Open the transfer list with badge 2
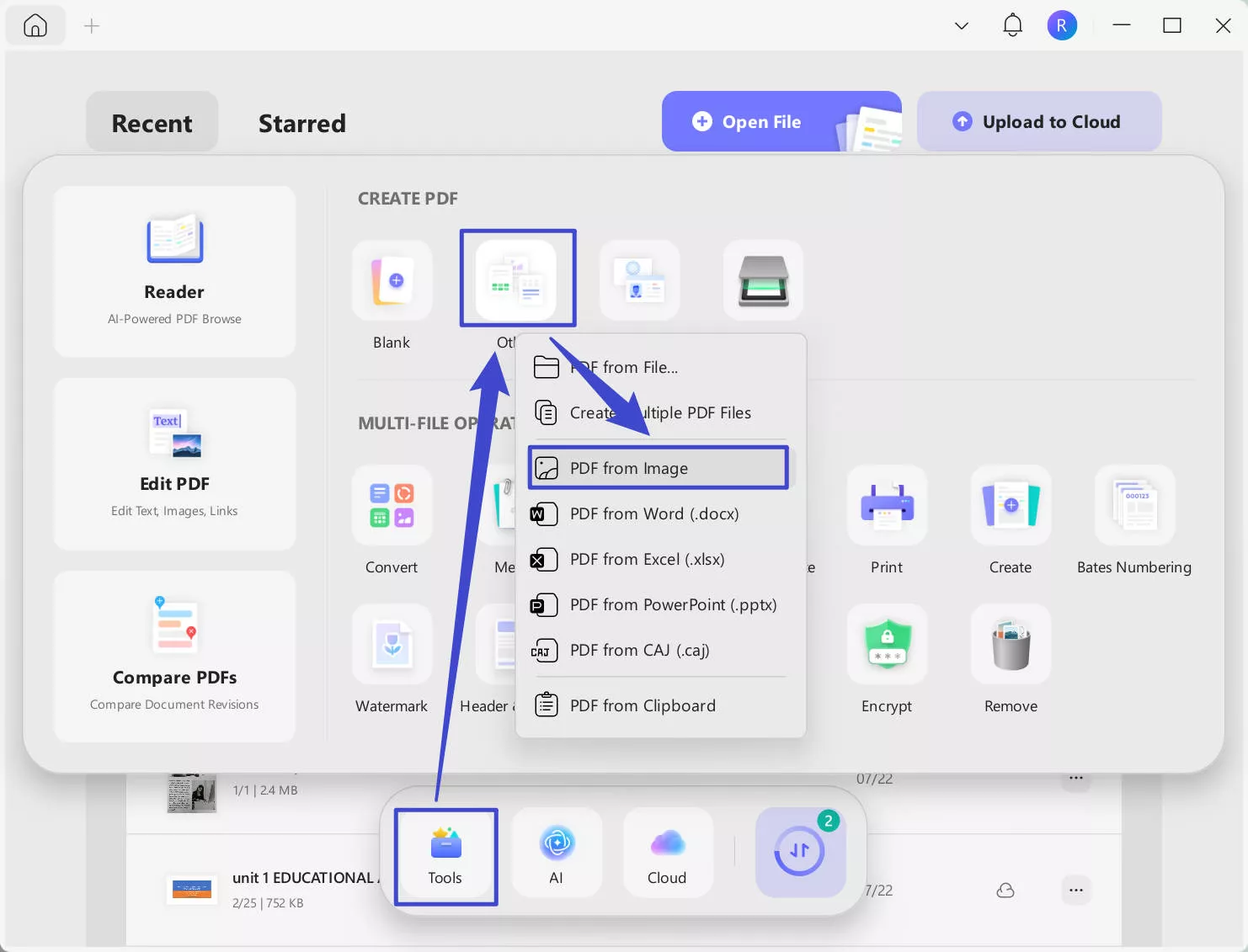The image size is (1248, 952). click(x=800, y=852)
